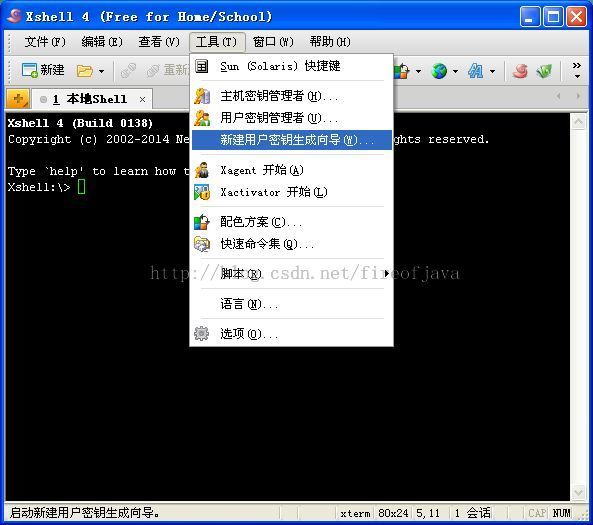Image resolution: width=593 pixels, height=525 pixels.
Task: Click the 启动新建用户密钥生成向导 status text
Action: point(84,513)
